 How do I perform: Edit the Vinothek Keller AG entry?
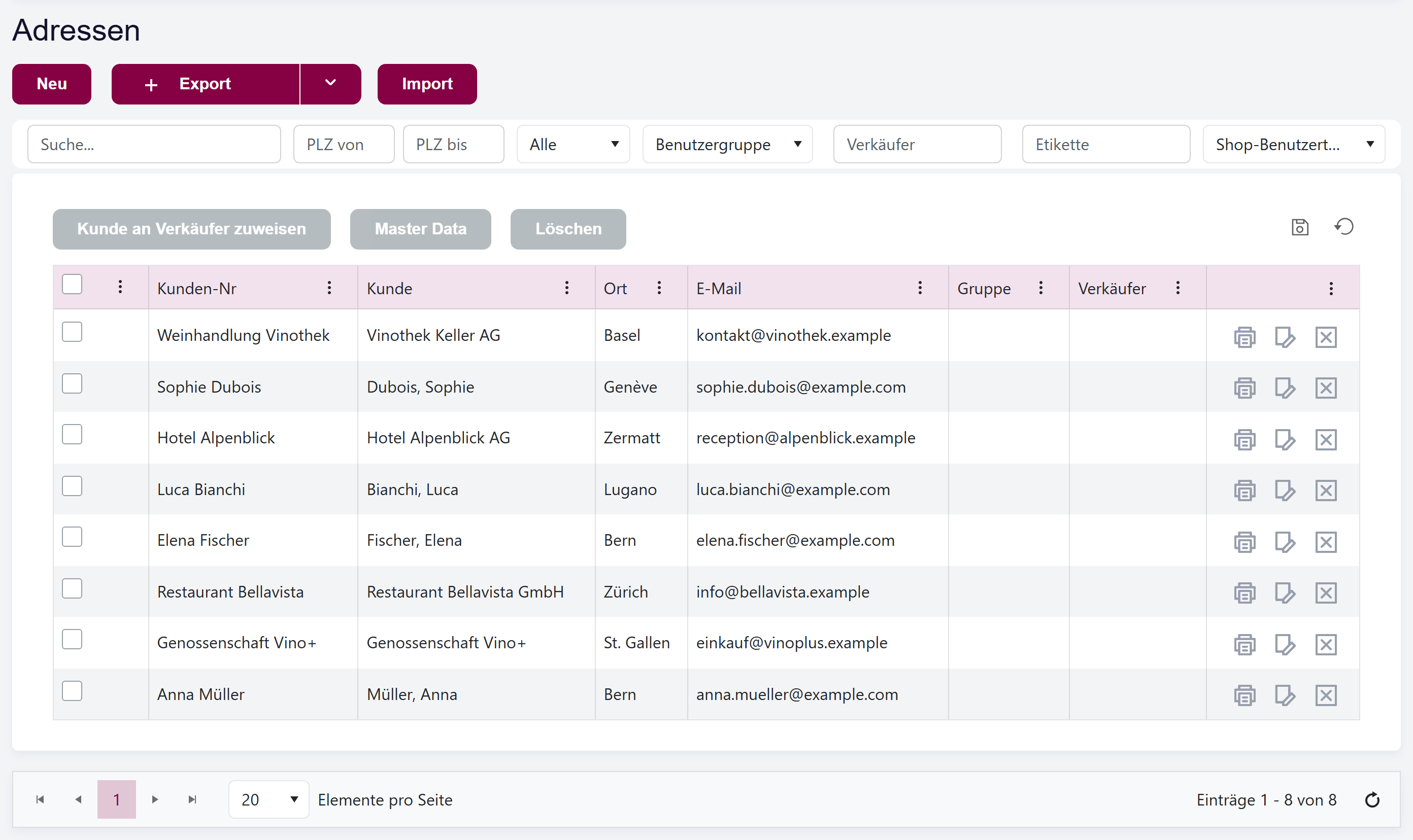(x=1285, y=337)
